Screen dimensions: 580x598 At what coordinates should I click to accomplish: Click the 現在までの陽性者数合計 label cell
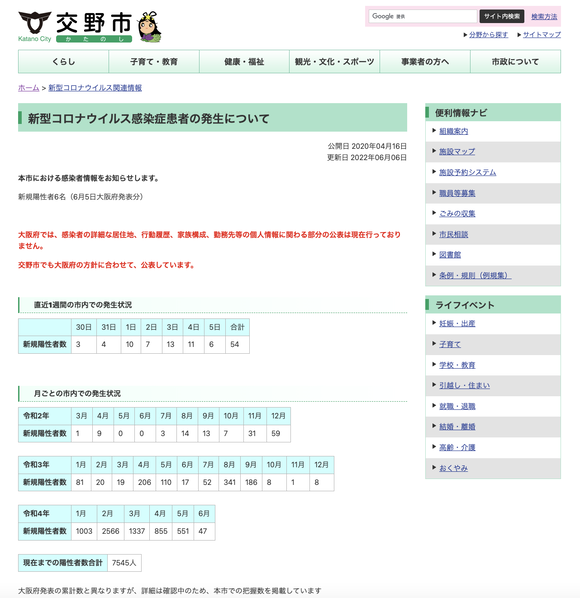pos(63,563)
